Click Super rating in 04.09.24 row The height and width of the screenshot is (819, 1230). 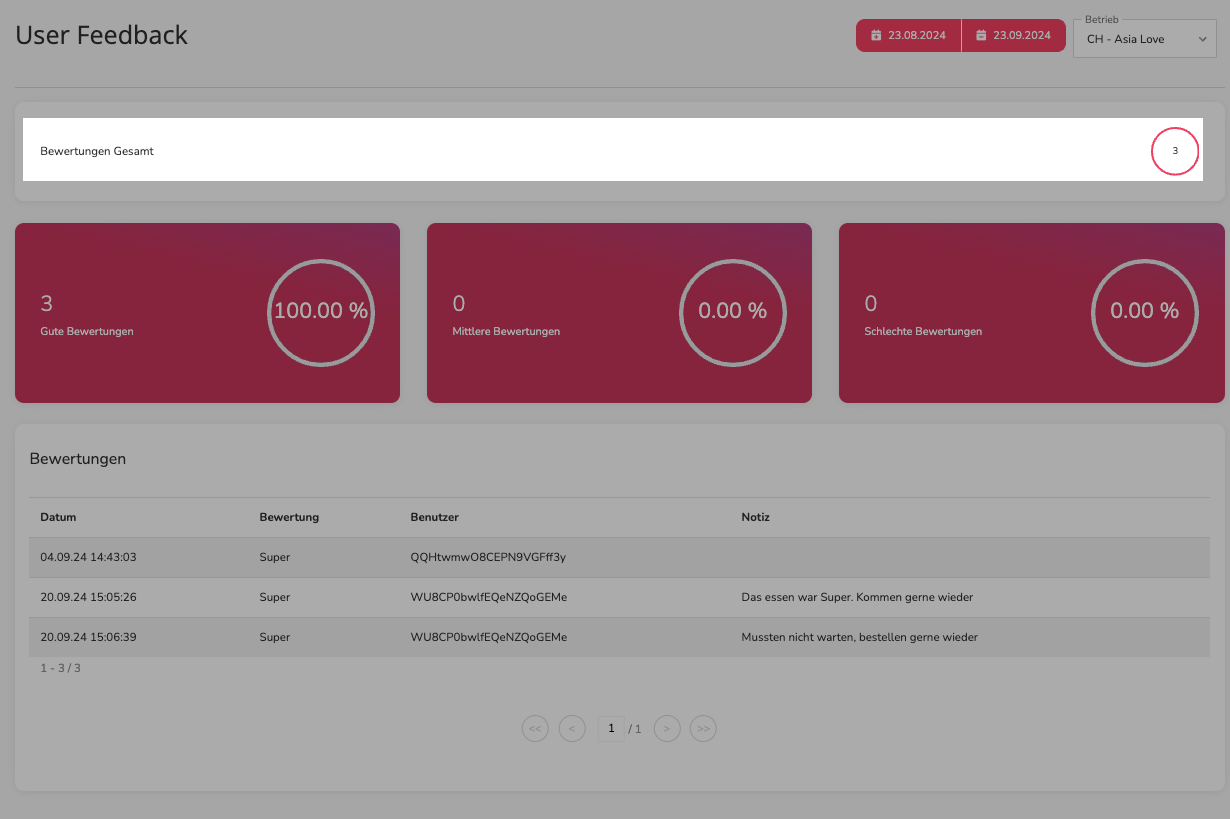(274, 557)
